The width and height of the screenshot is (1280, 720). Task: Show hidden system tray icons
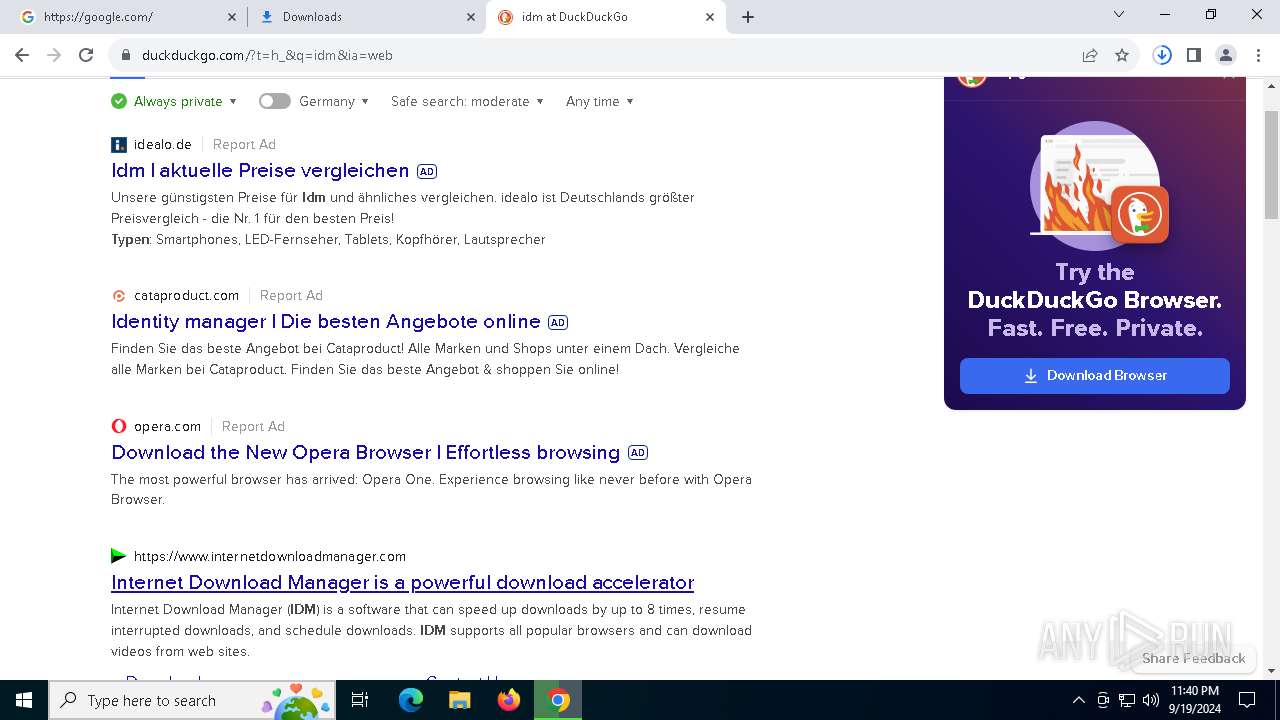pos(1078,700)
